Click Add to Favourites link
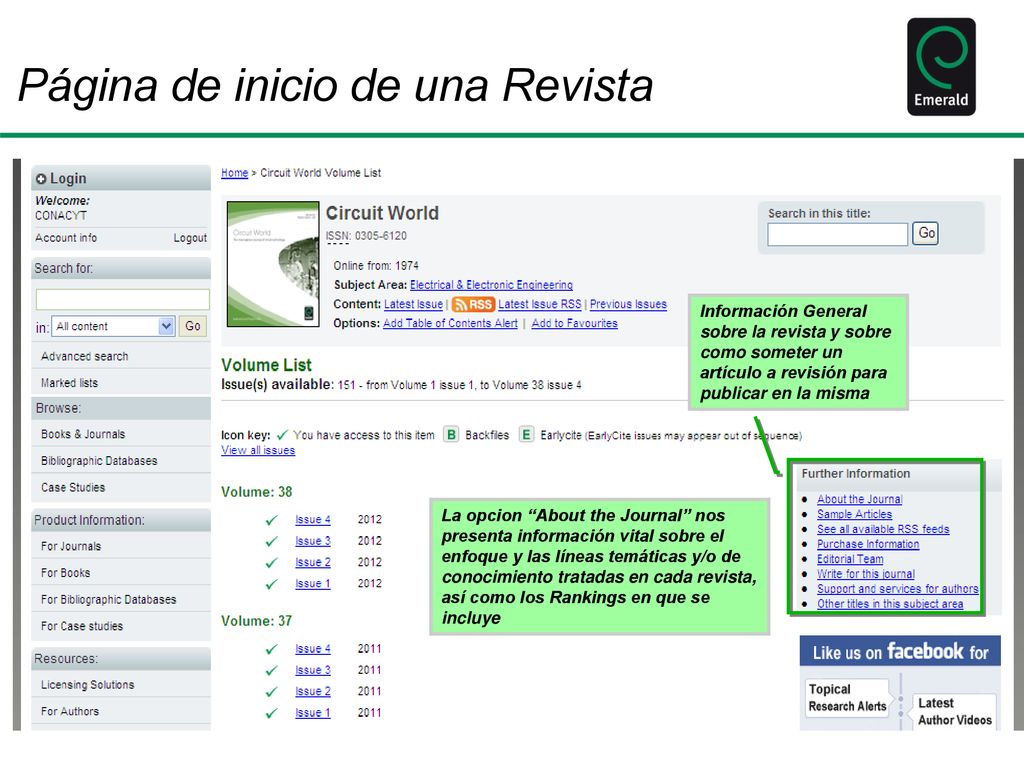 pyautogui.click(x=574, y=323)
